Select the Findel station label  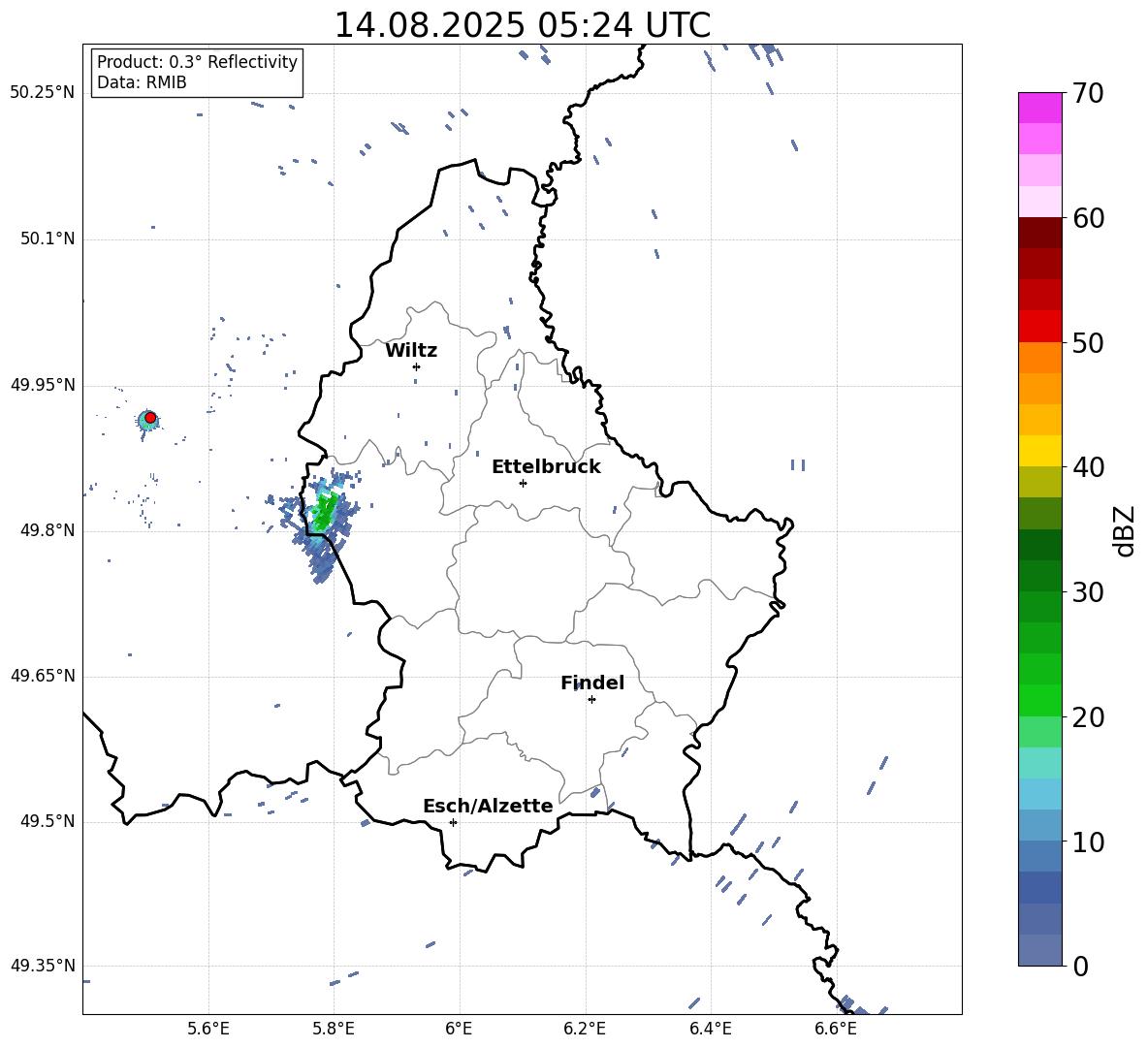point(592,683)
